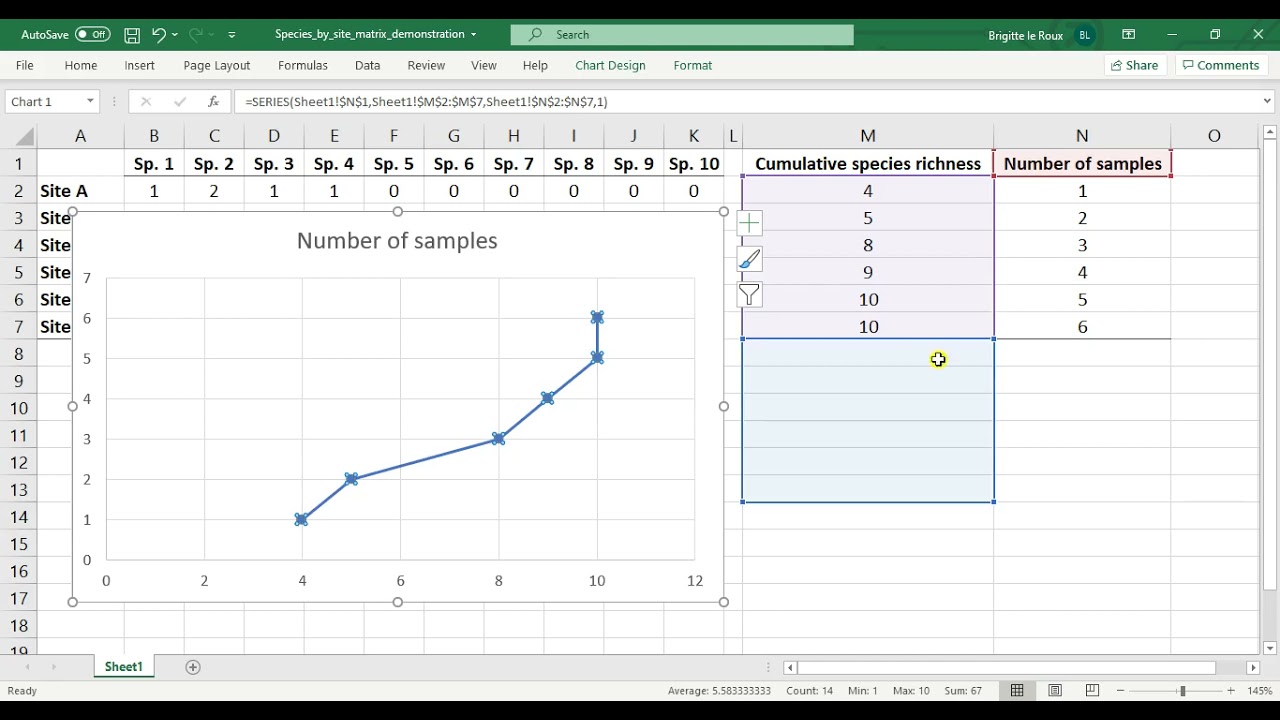Click vertical scrollbar down arrow
This screenshot has height=720, width=1280.
(x=1270, y=647)
